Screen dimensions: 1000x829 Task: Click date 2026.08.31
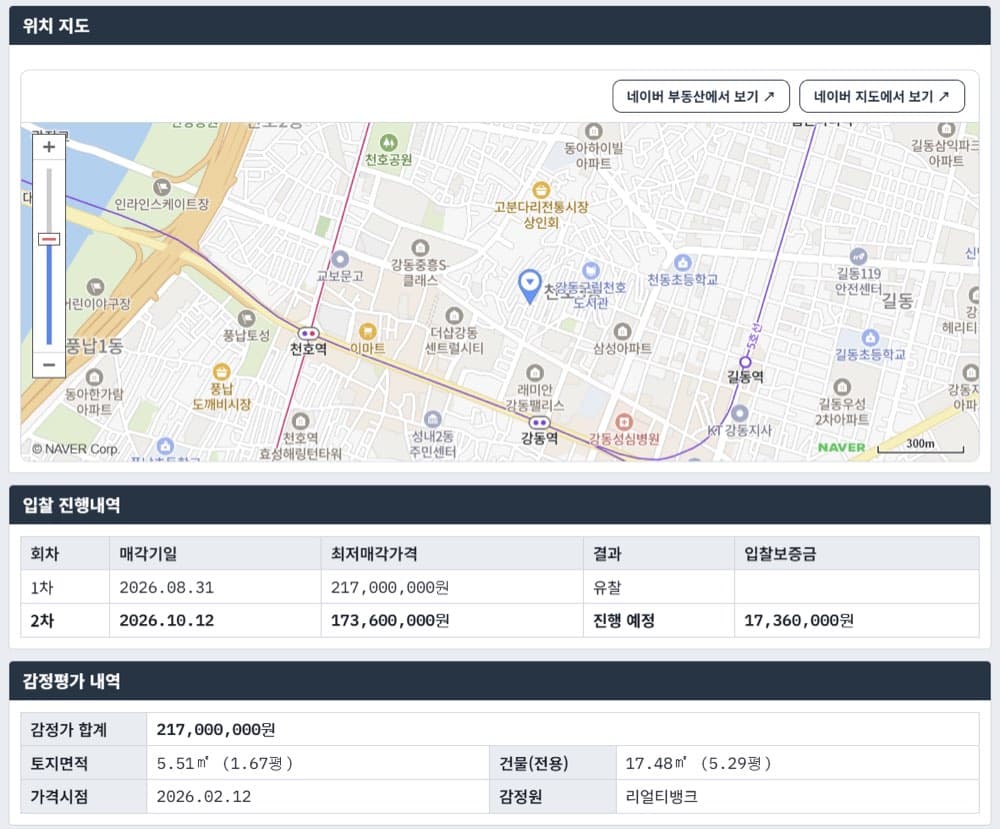coord(166,587)
